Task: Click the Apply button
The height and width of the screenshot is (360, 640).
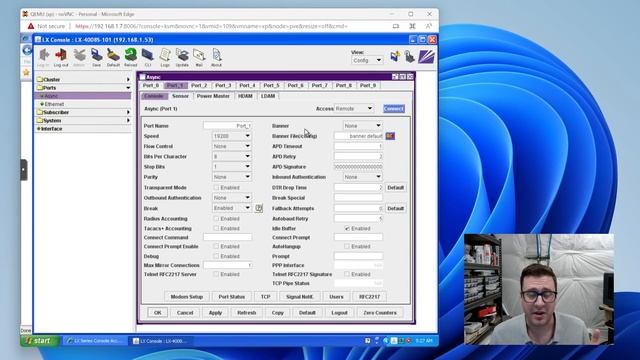Action: point(215,313)
